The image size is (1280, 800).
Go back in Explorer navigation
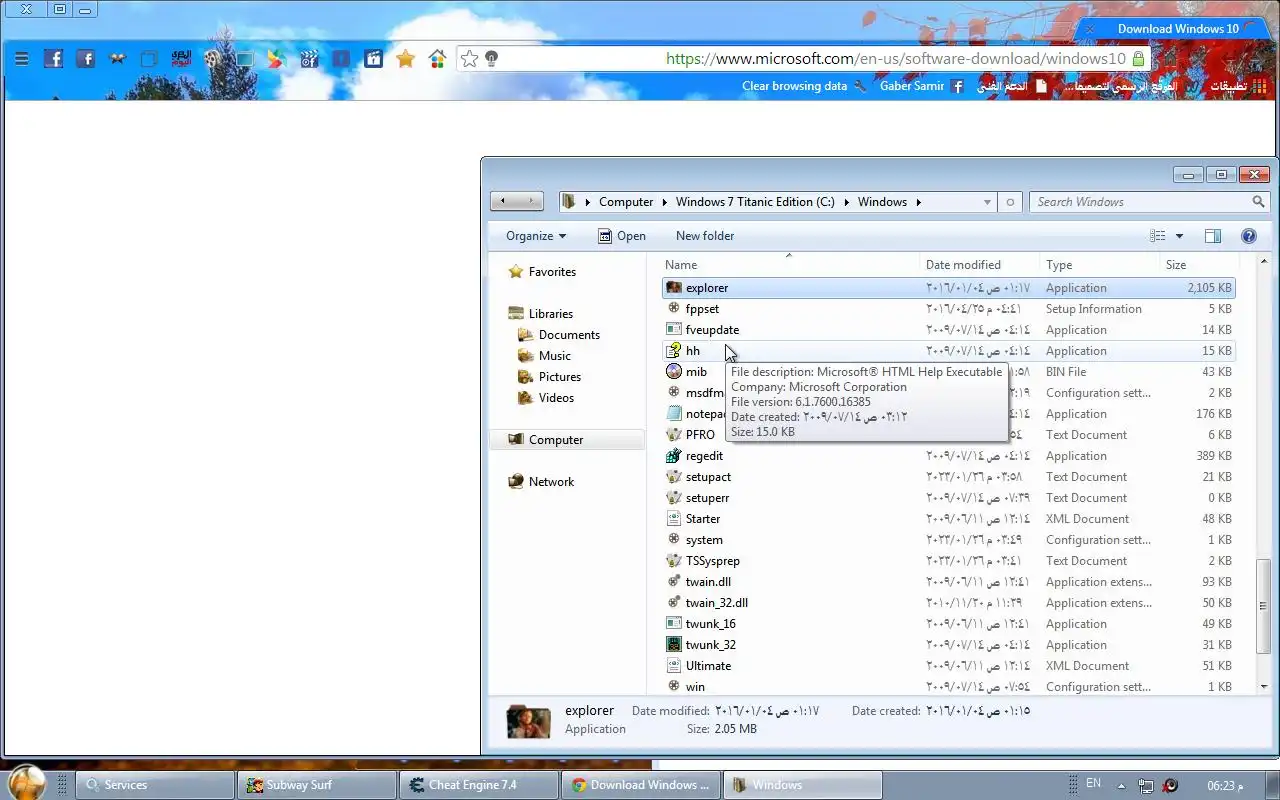[x=503, y=201]
